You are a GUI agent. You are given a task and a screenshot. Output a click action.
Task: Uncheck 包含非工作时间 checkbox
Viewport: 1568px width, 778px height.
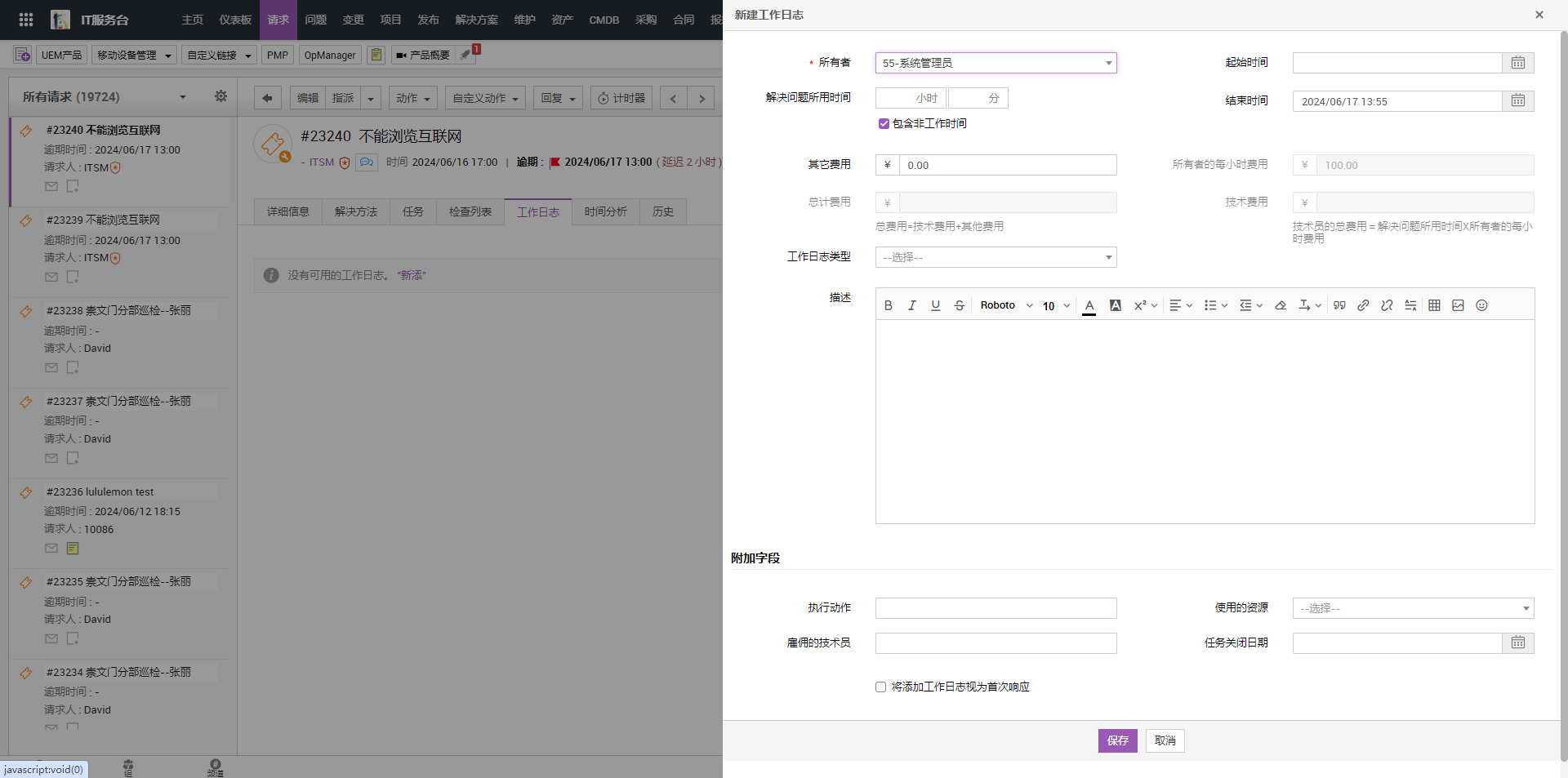coord(884,124)
